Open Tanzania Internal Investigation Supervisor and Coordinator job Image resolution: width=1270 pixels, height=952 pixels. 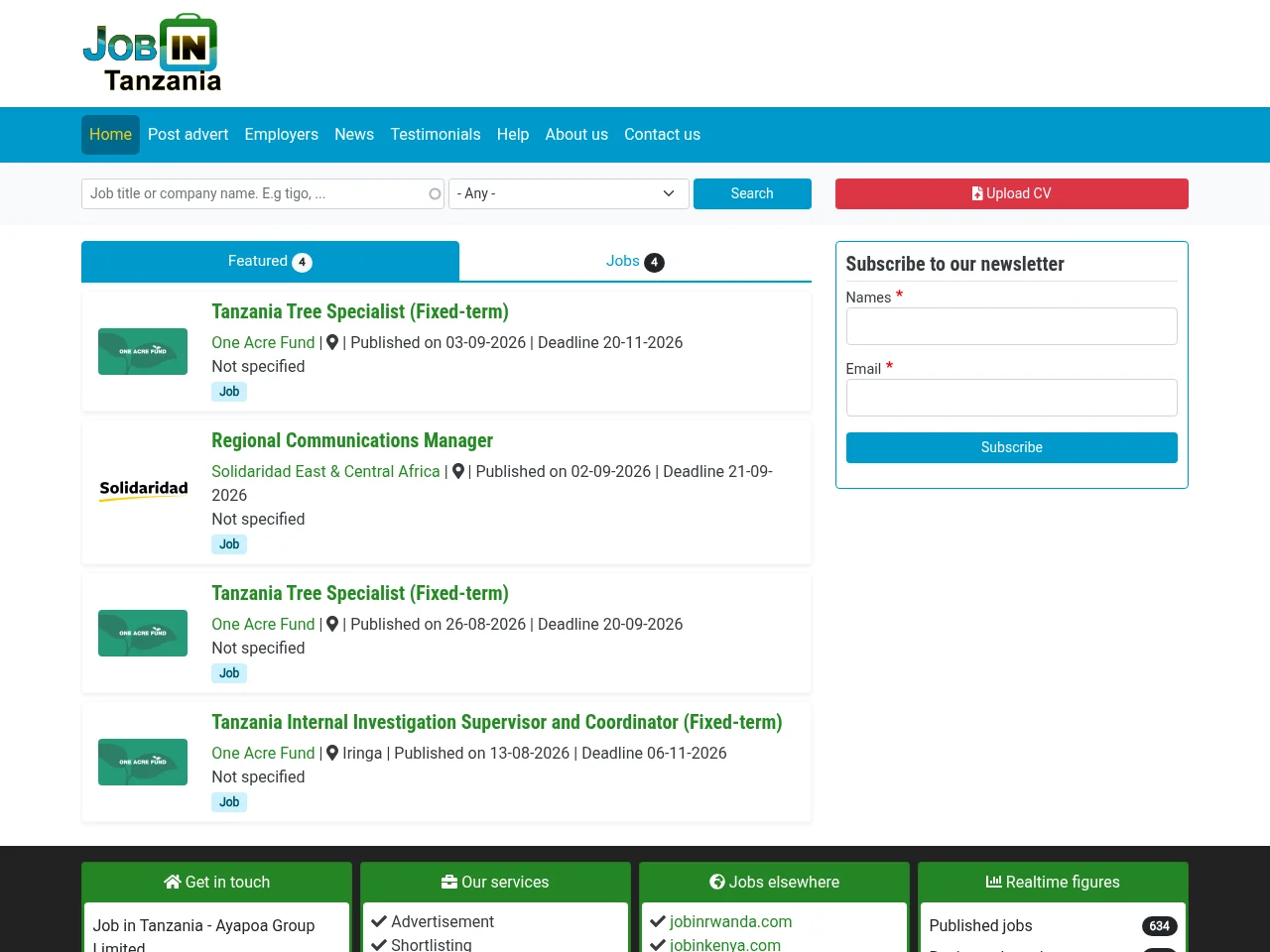pyautogui.click(x=497, y=722)
